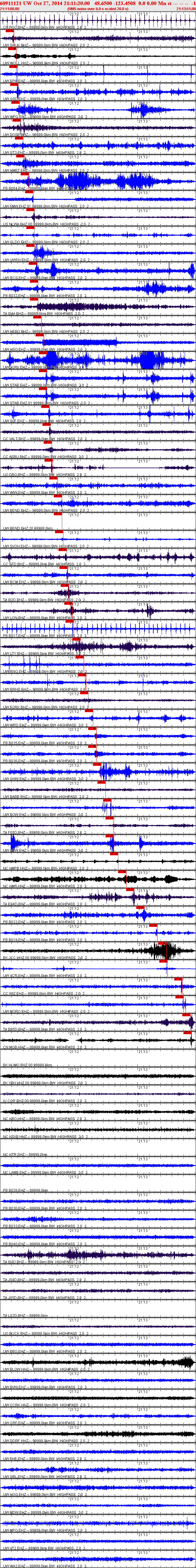The image size is (196, 1568).
Task: Click the 'NC KTR SHZ' station label
Action: pos(14,1155)
